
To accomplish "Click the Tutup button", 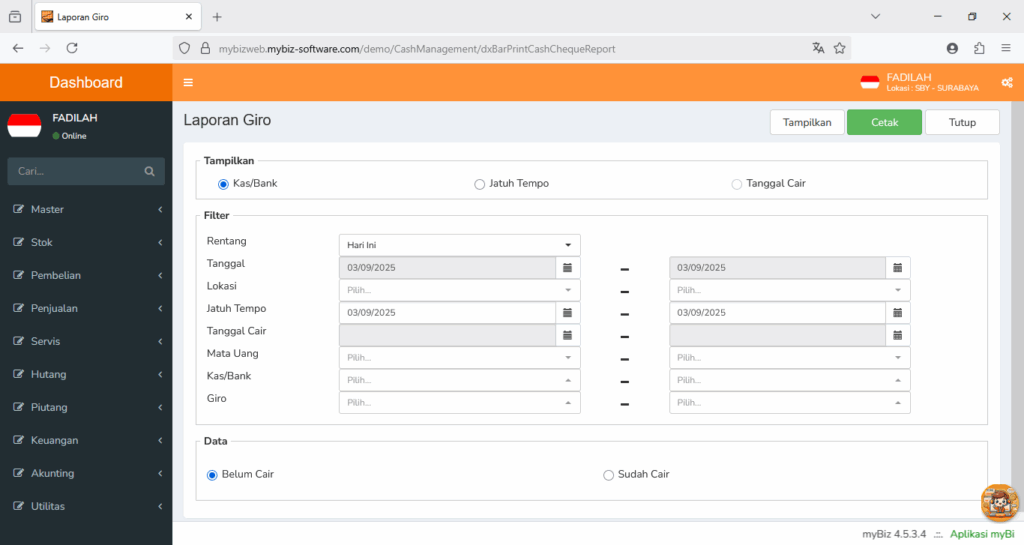I will (962, 123).
